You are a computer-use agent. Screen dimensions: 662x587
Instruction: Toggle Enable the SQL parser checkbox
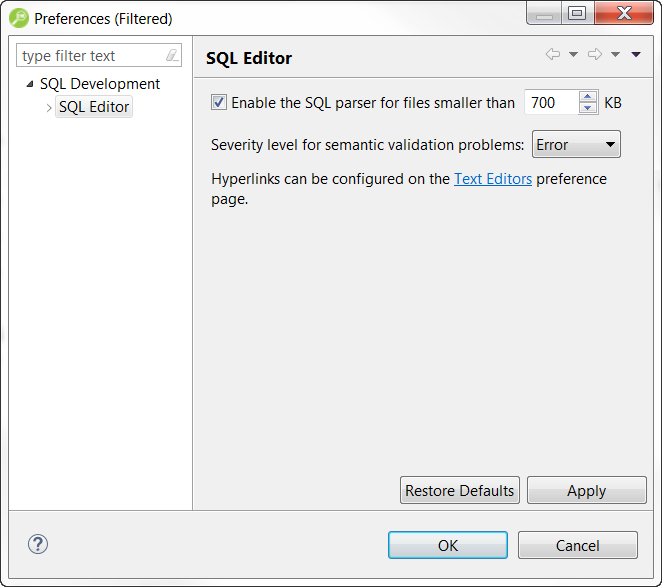(x=219, y=102)
